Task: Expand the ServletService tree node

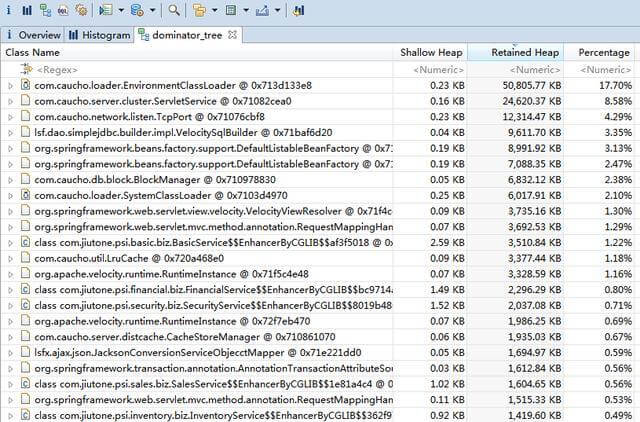Action: [11, 101]
